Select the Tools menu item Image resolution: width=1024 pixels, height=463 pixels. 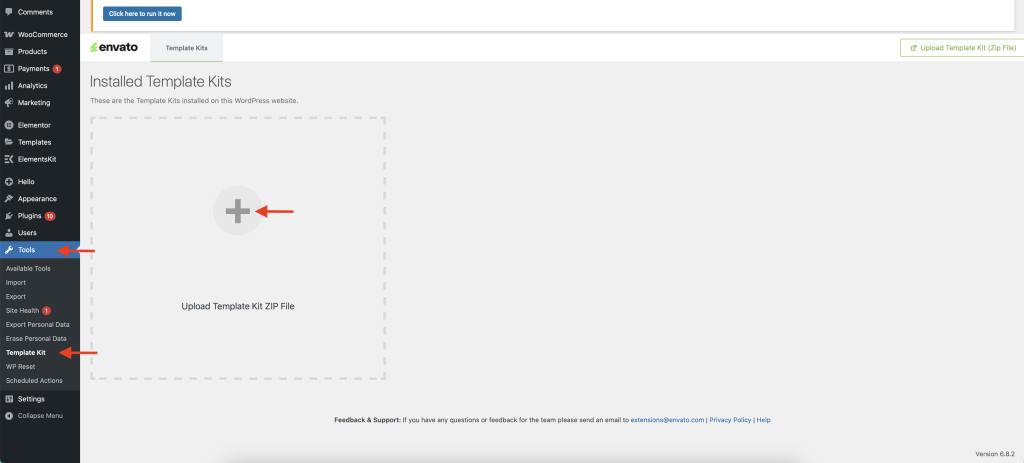pos(40,249)
